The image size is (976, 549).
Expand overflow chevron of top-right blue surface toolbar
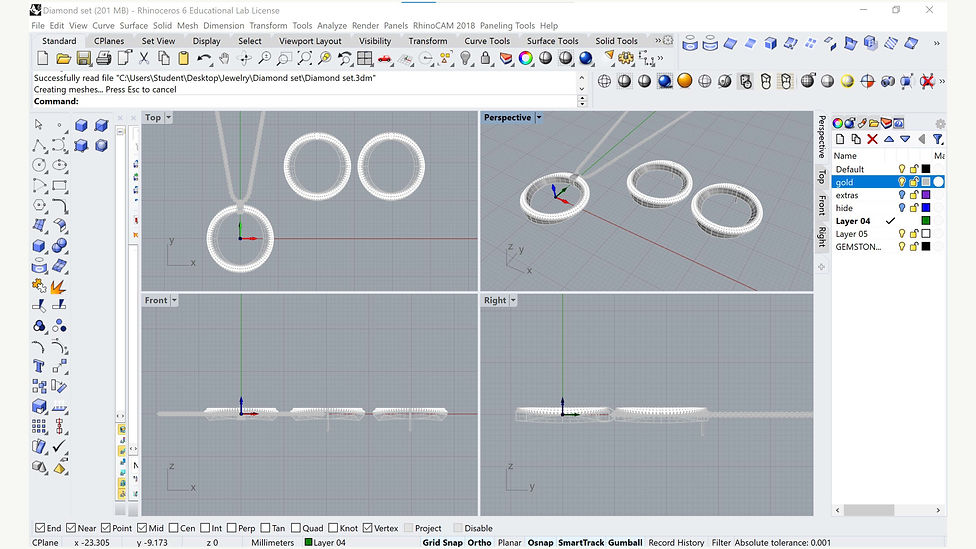click(937, 43)
